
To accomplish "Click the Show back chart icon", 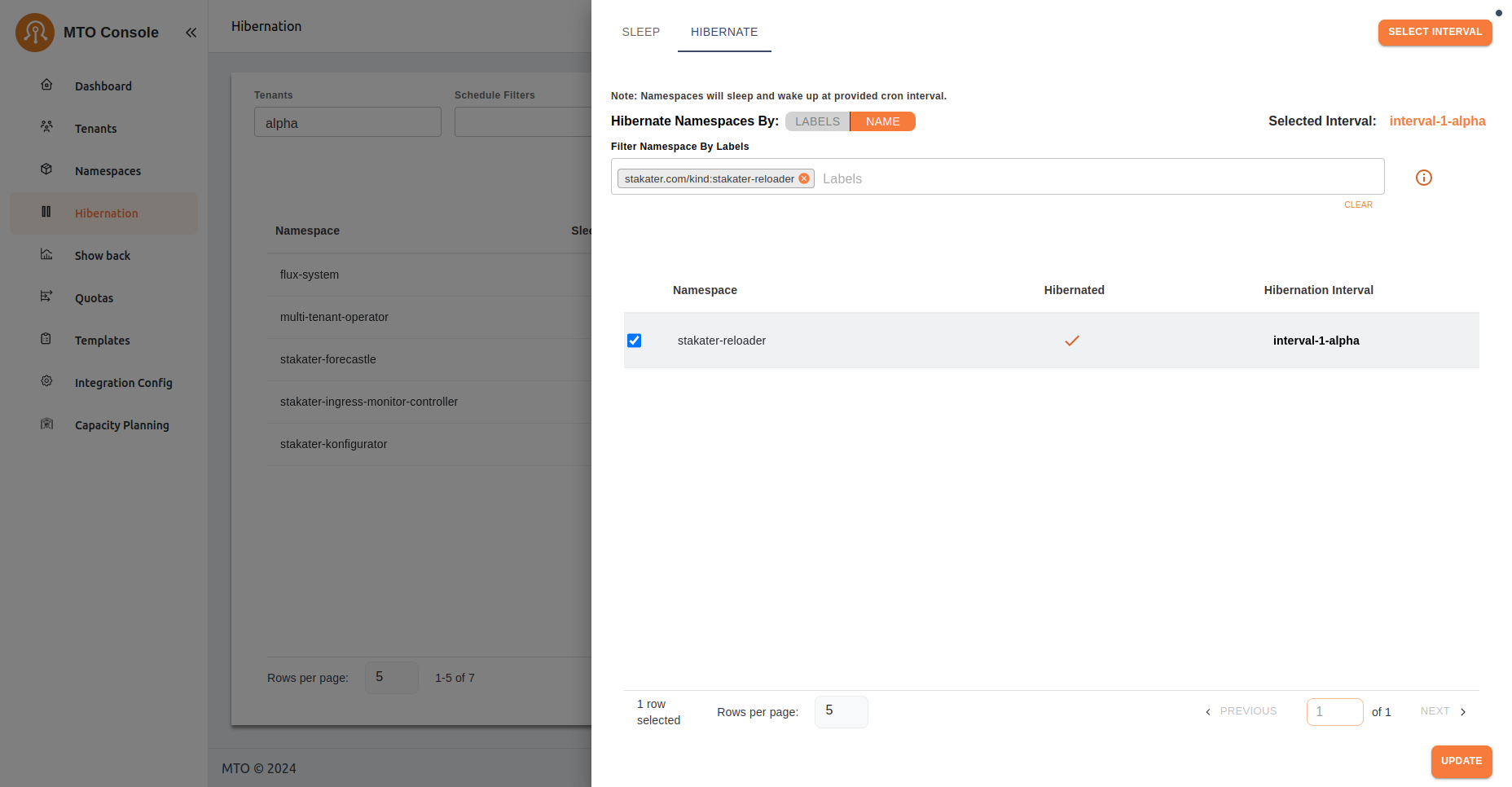I will [46, 254].
